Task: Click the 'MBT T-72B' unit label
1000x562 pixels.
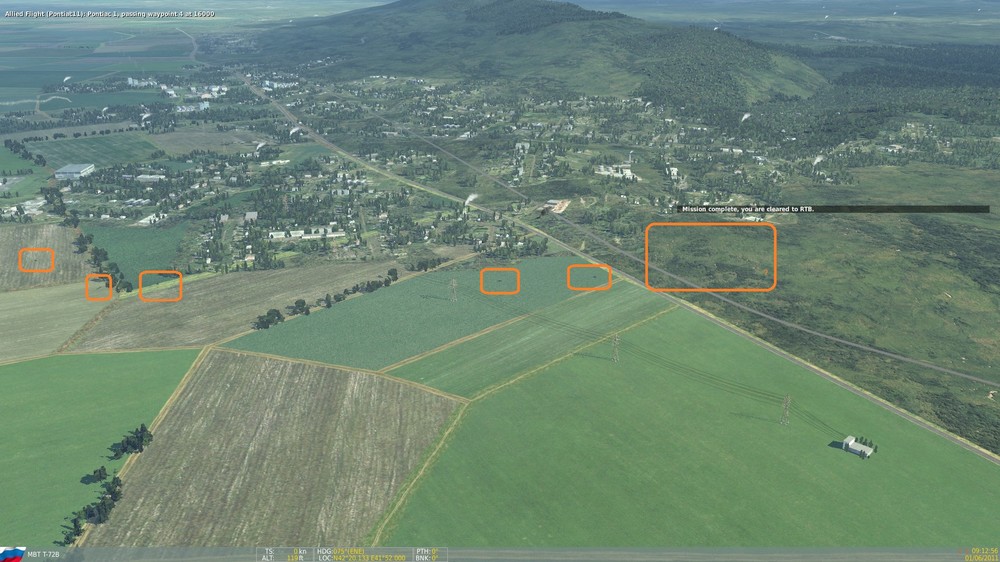Action: pyautogui.click(x=43, y=555)
